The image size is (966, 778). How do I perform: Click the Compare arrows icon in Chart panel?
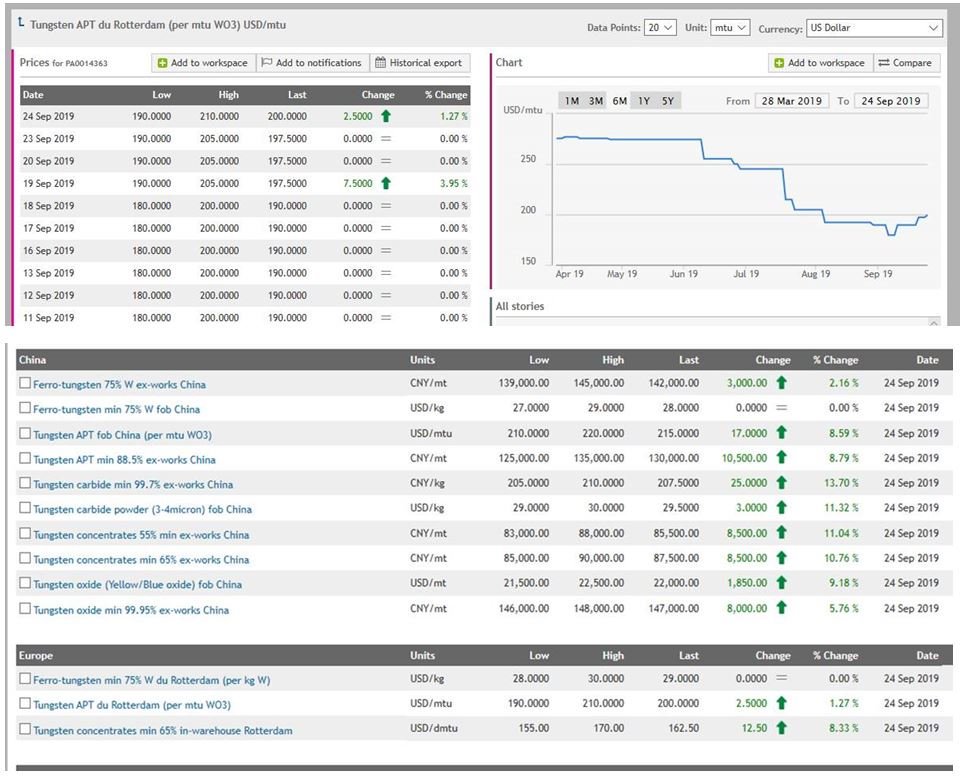[883, 63]
